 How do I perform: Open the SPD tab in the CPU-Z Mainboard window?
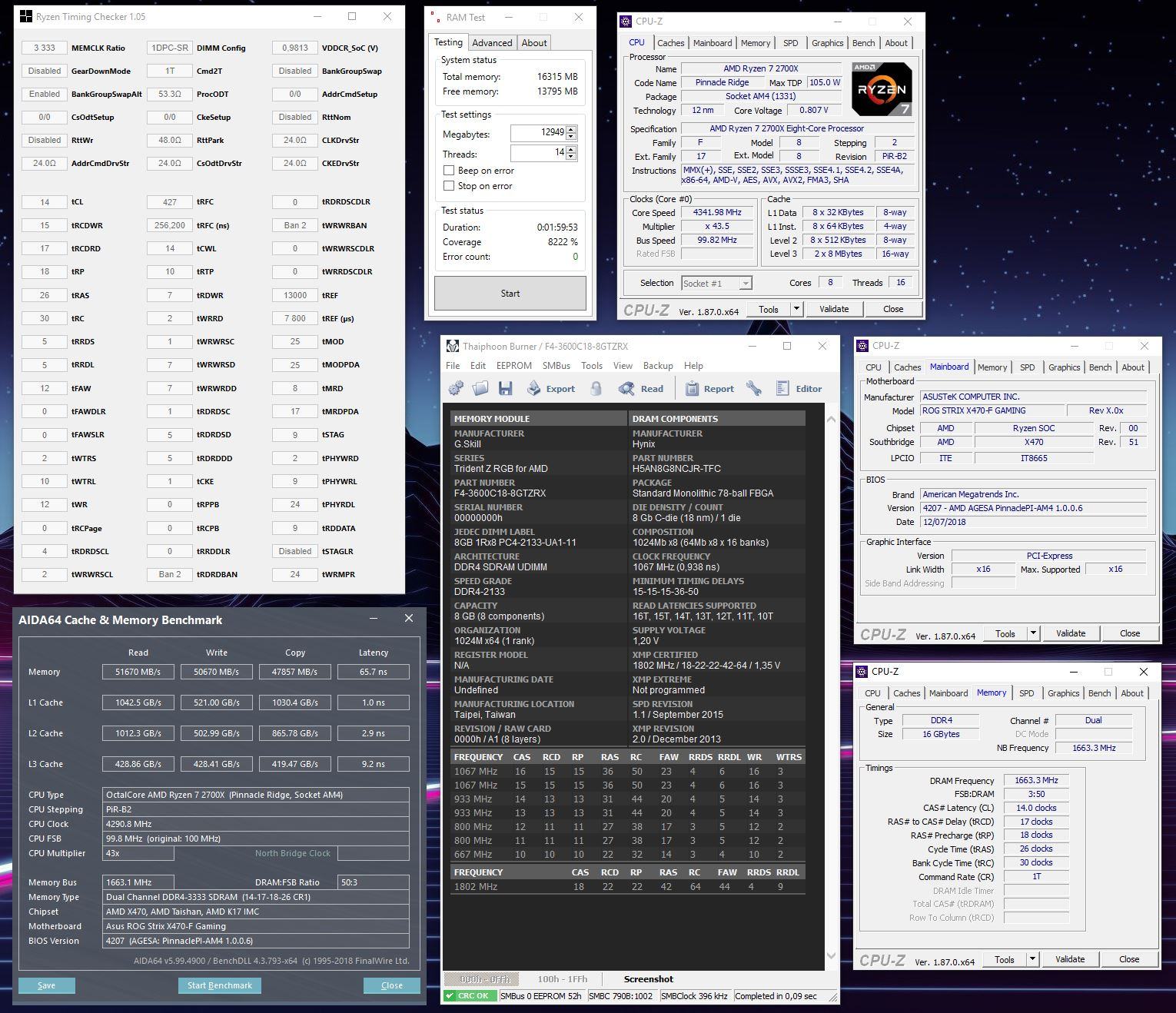point(1027,367)
